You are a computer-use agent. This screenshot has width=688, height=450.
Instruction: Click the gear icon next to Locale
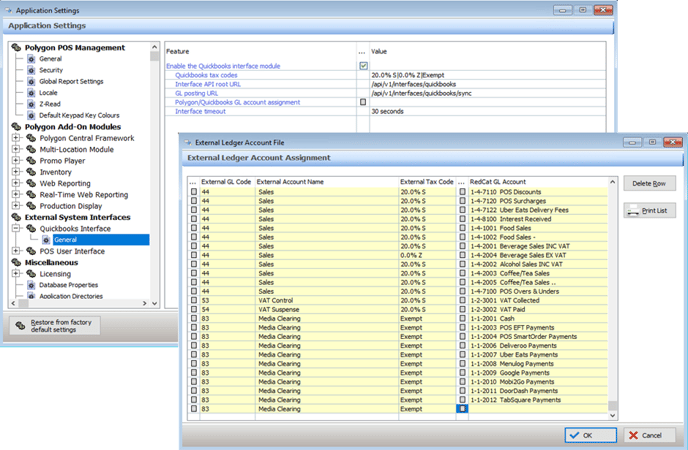[x=31, y=93]
